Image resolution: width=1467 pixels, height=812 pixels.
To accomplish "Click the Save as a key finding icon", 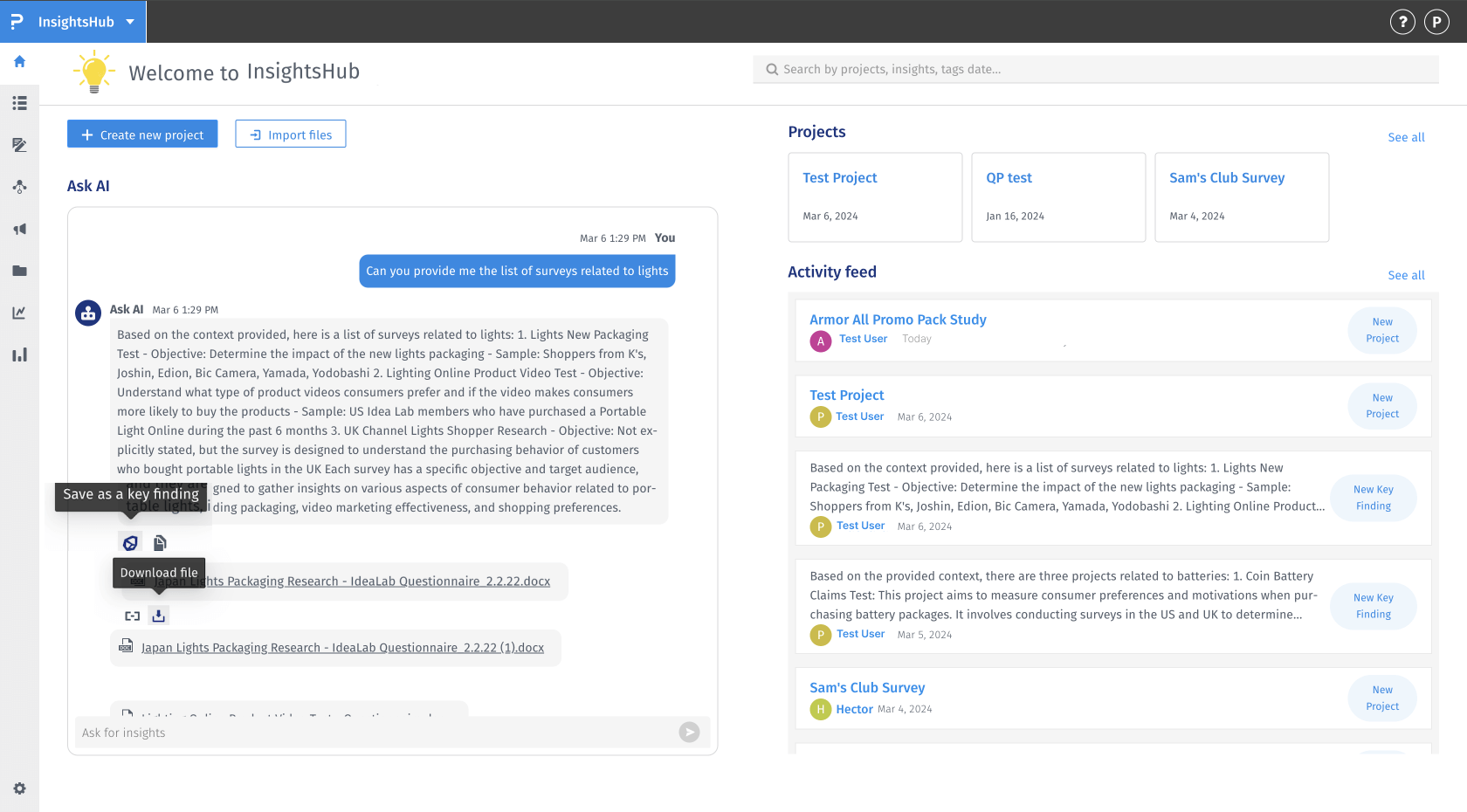I will (x=130, y=543).
